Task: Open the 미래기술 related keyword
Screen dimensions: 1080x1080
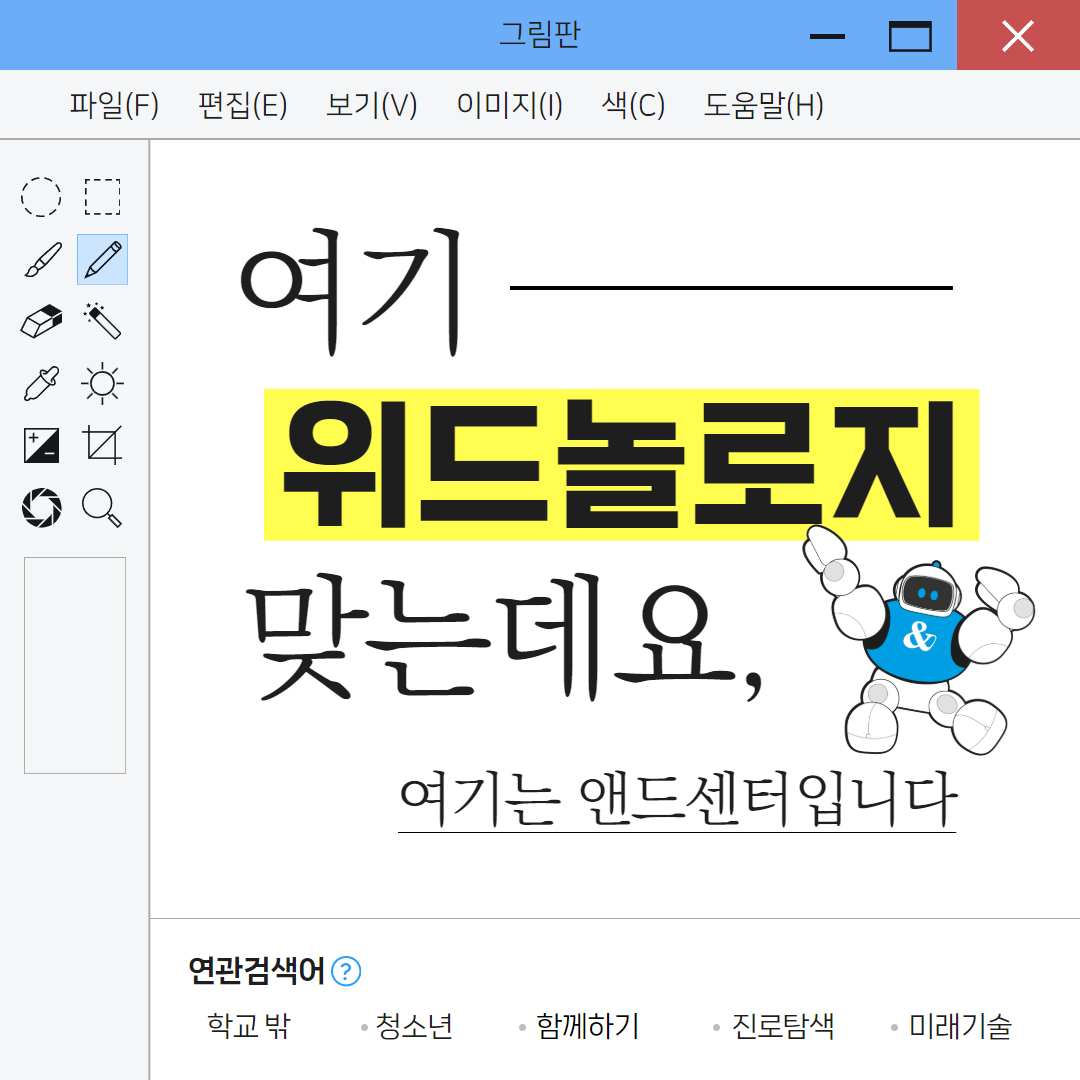Action: click(960, 1026)
